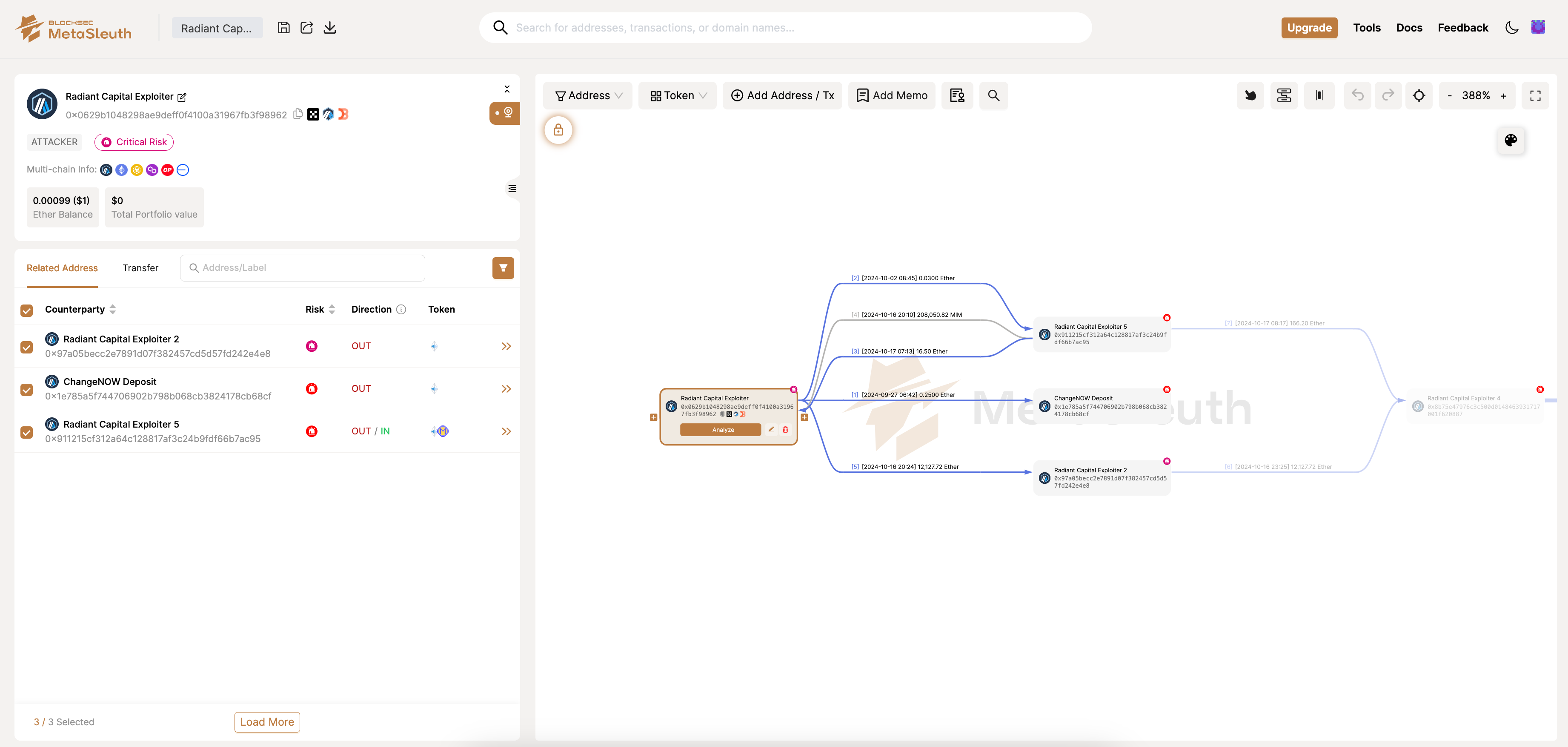Click the download graph icon

point(329,27)
